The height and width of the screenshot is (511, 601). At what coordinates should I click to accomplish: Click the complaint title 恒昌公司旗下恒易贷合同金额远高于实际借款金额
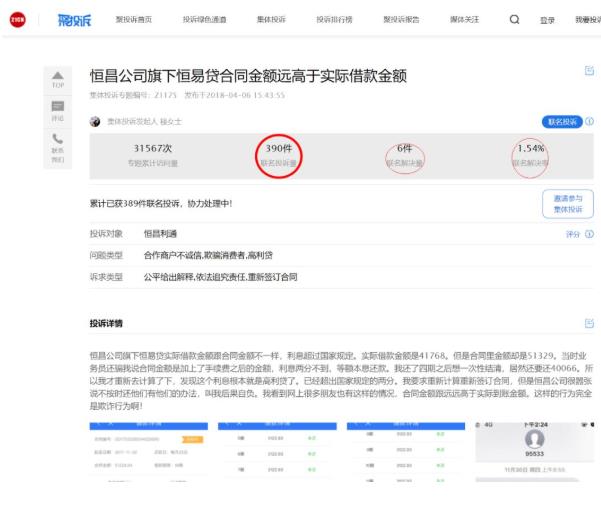(248, 76)
